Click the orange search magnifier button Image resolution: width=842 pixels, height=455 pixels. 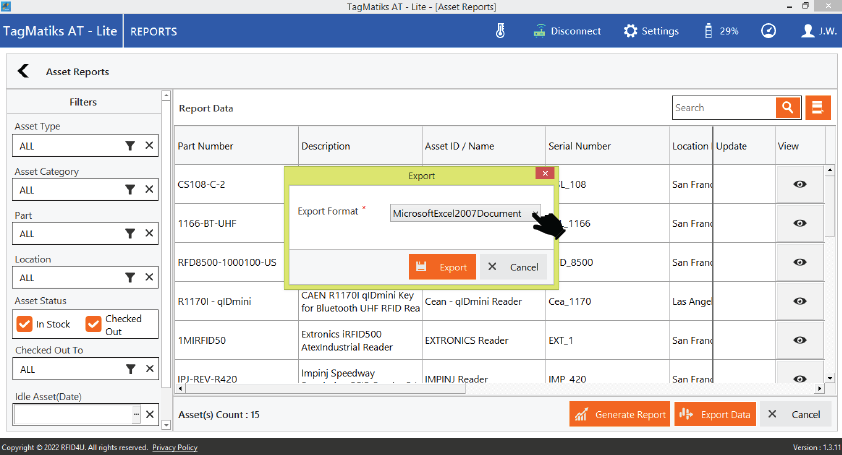coord(789,108)
